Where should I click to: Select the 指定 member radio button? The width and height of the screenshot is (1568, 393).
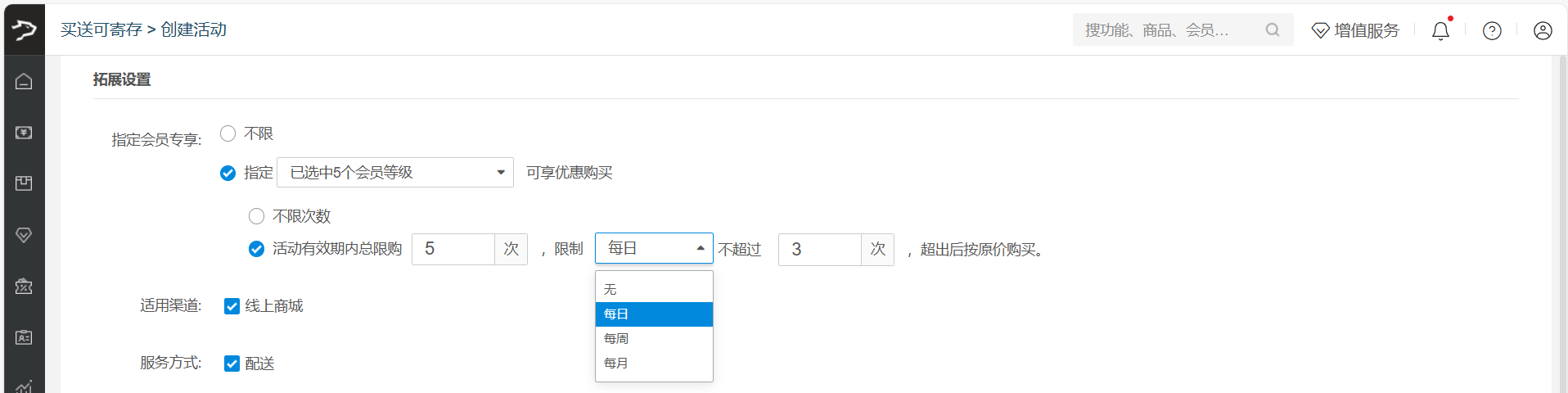[x=228, y=173]
